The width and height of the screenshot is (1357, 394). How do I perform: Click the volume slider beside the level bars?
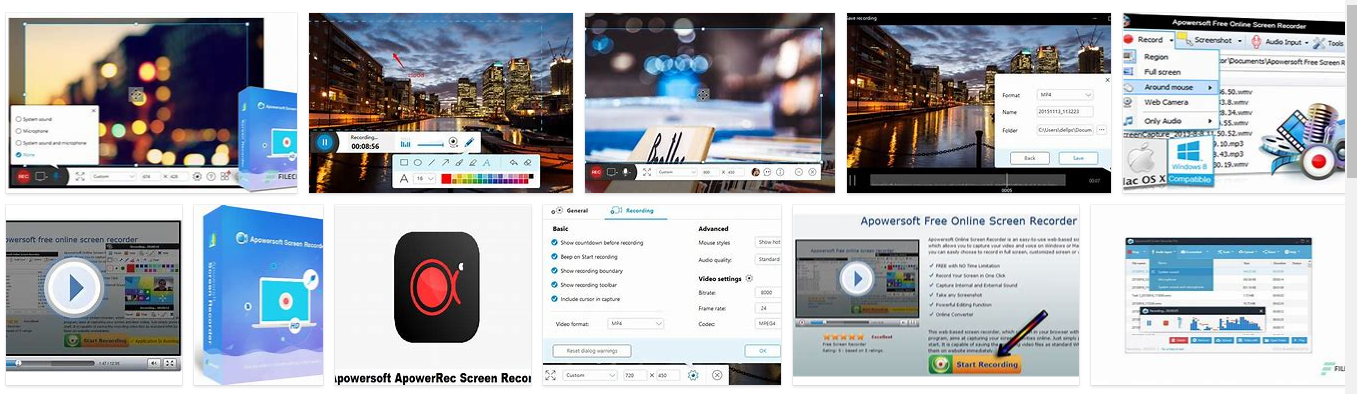[x=430, y=144]
